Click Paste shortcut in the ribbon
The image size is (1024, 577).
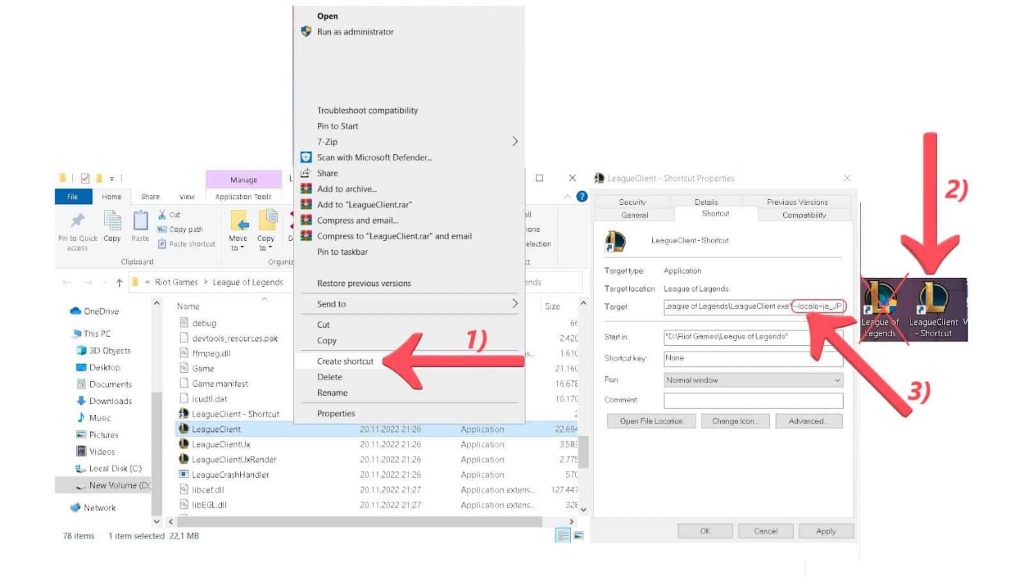tap(187, 243)
